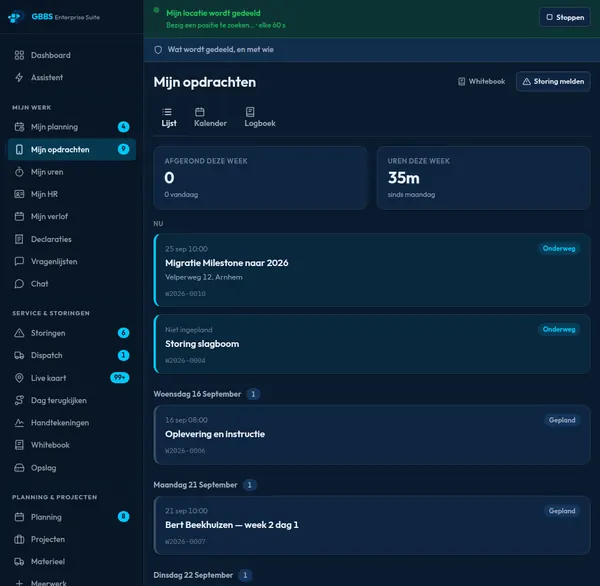Click badge 6 next to Storingen
The image size is (600, 586).
(x=123, y=333)
